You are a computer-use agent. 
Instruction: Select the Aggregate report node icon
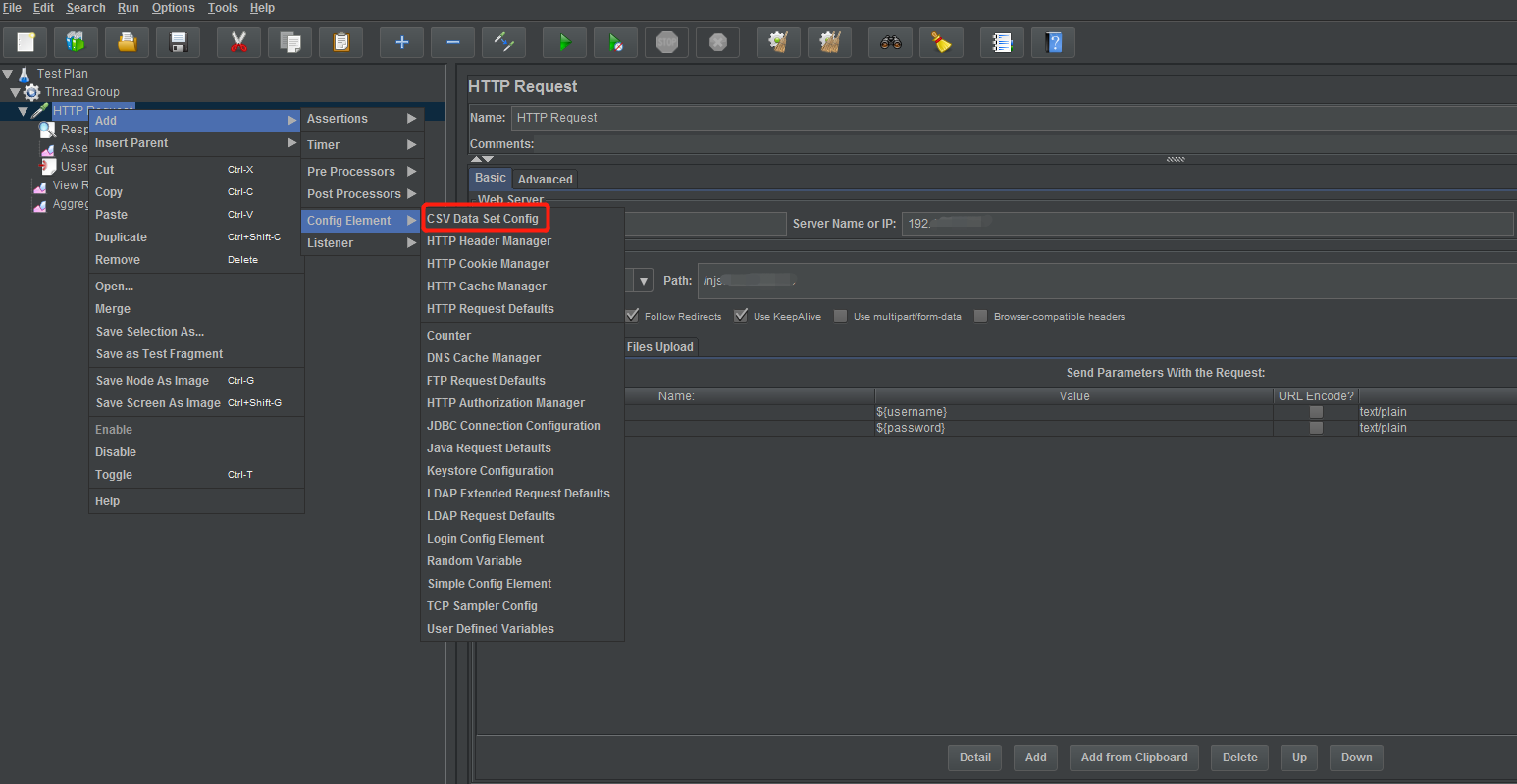pos(40,205)
